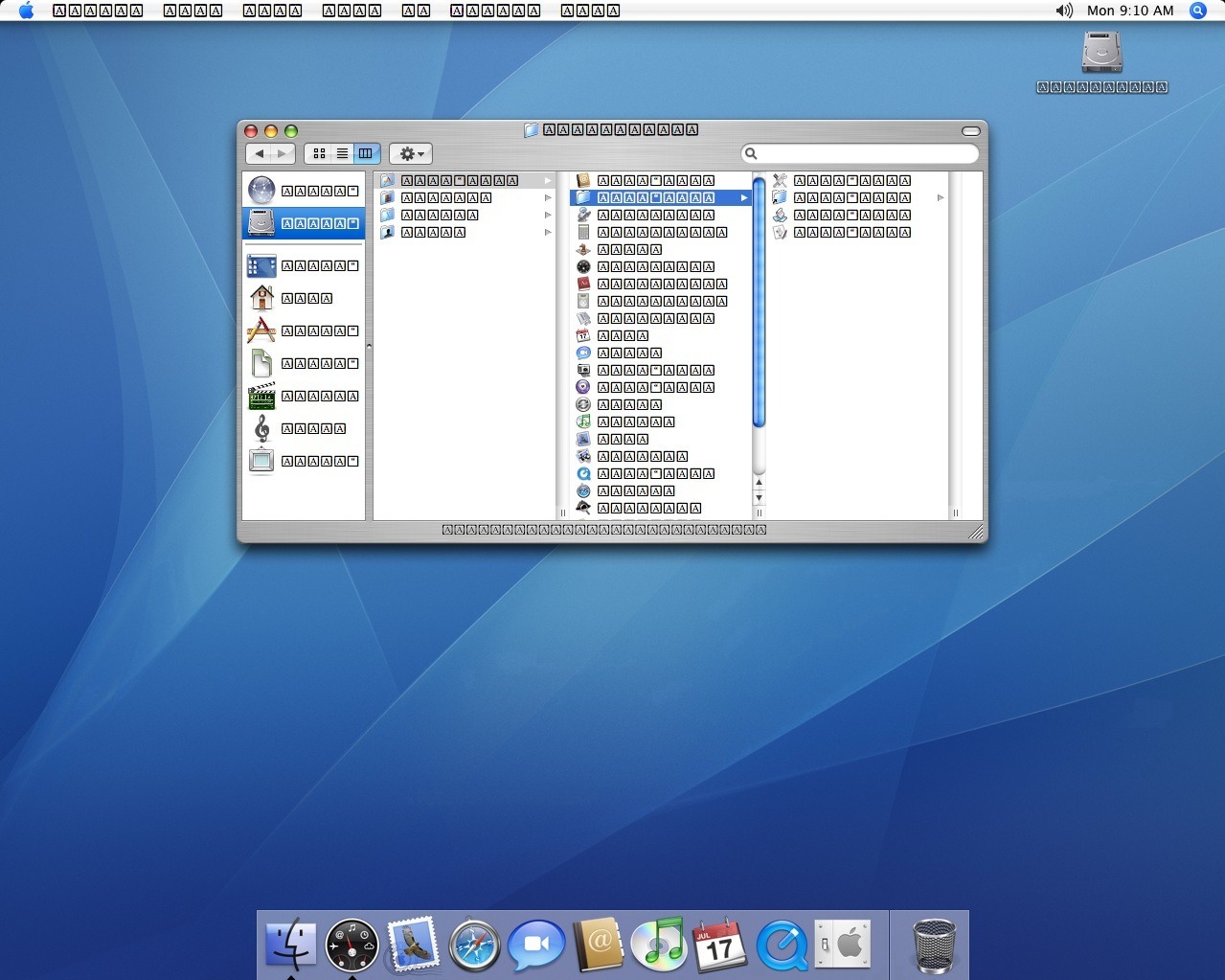Click the scroll down arrow in applications column
The height and width of the screenshot is (980, 1225).
[x=759, y=497]
